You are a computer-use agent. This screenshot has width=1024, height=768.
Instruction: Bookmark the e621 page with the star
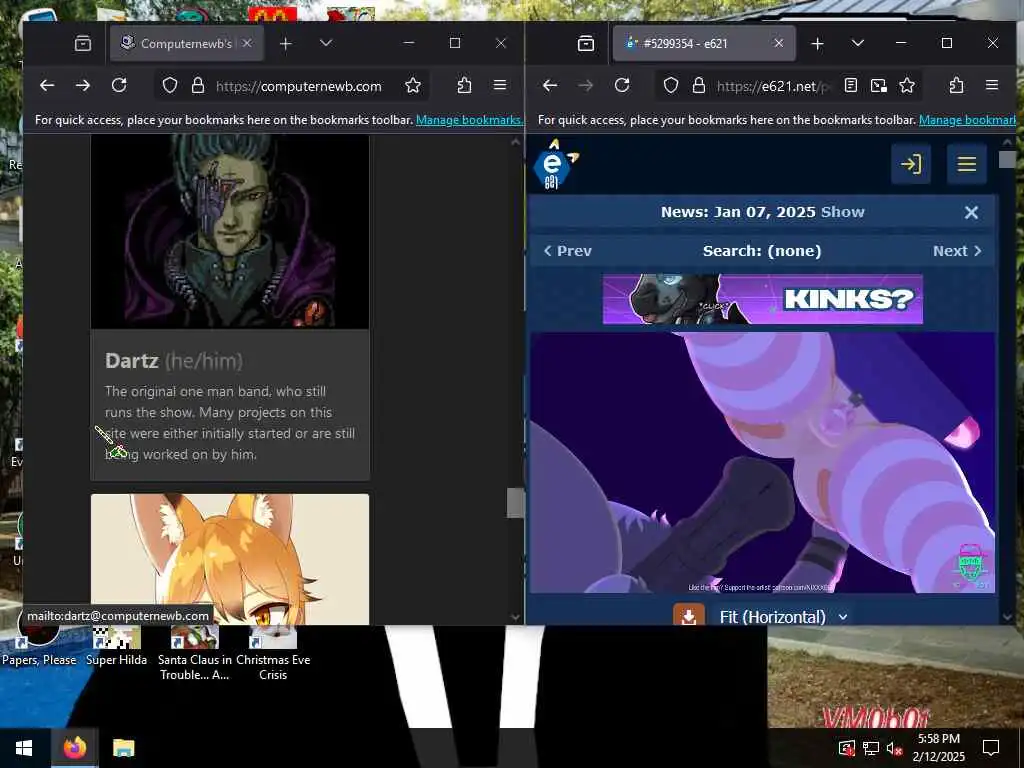point(907,86)
